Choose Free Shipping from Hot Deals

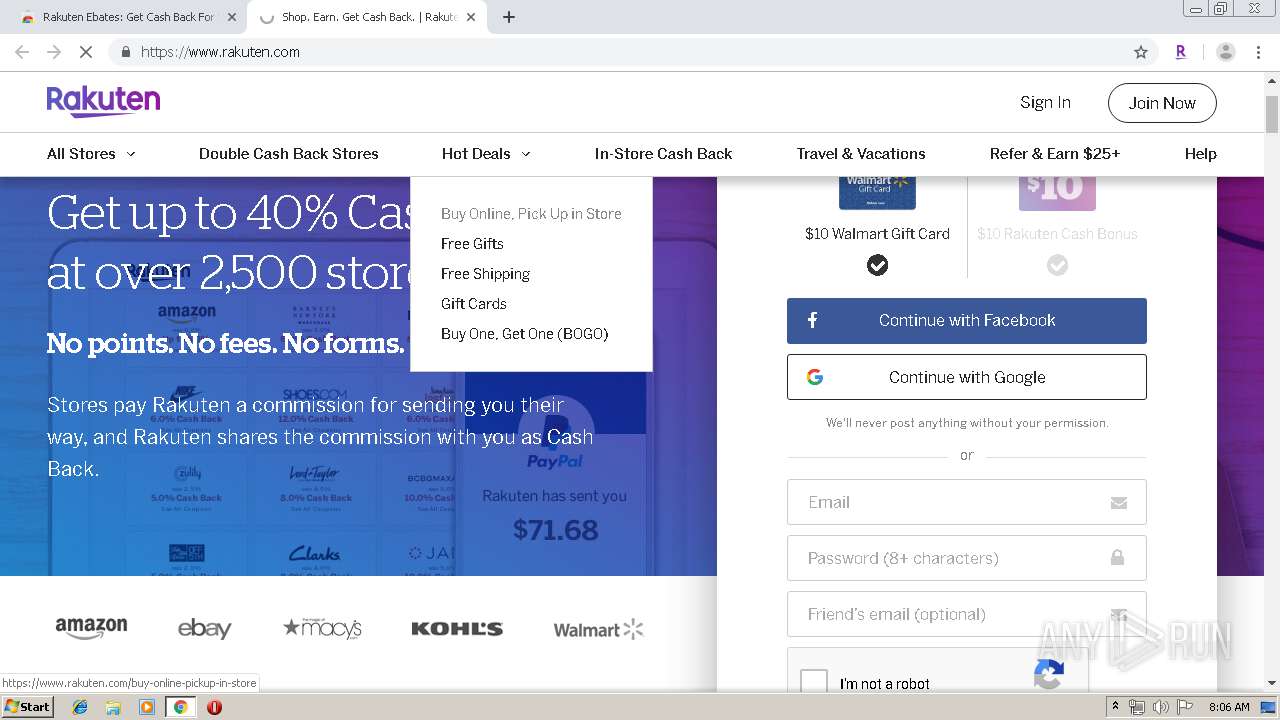click(x=485, y=274)
